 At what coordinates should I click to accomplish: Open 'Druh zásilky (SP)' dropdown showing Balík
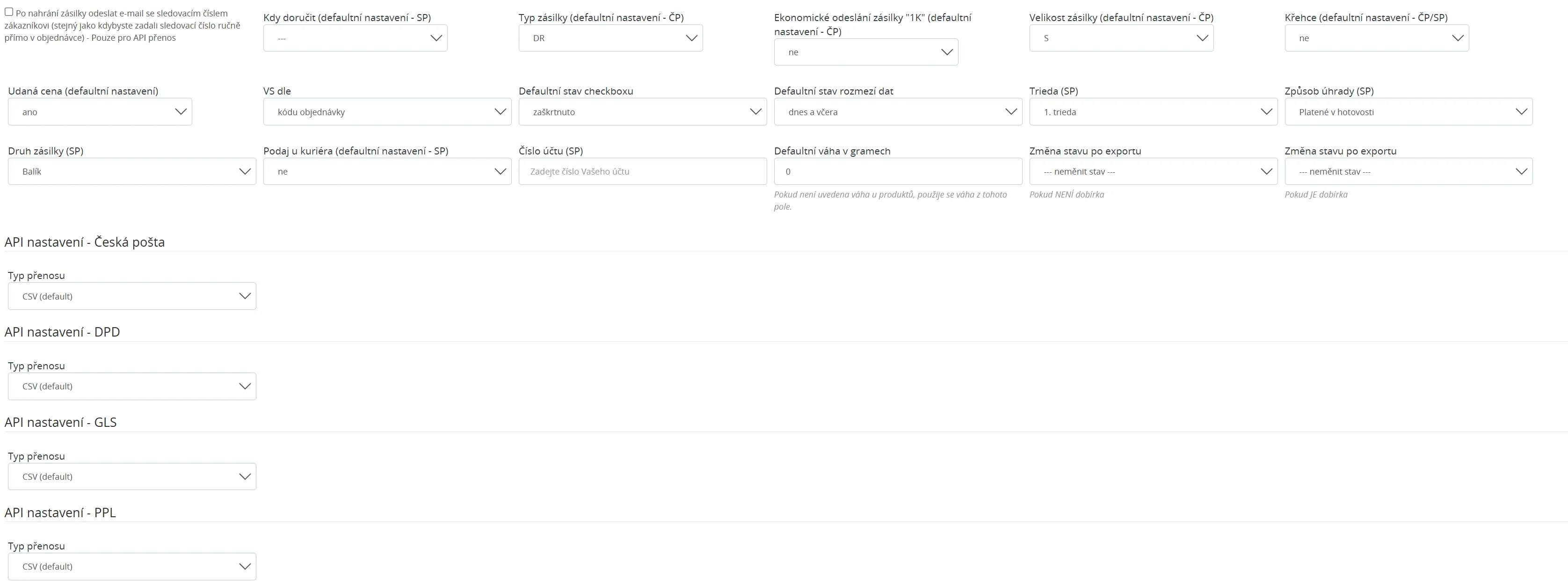[x=131, y=172]
